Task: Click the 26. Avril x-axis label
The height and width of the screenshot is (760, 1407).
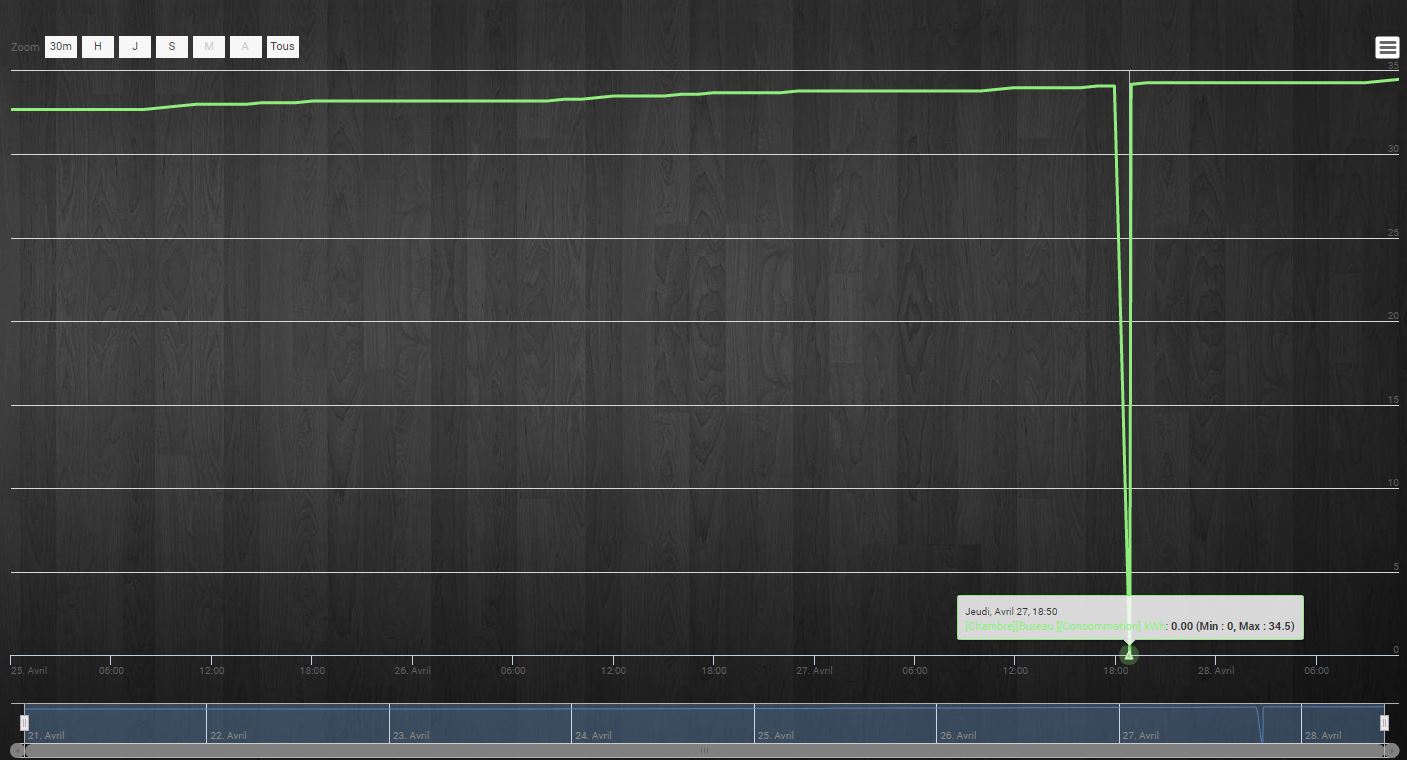Action: click(x=412, y=671)
